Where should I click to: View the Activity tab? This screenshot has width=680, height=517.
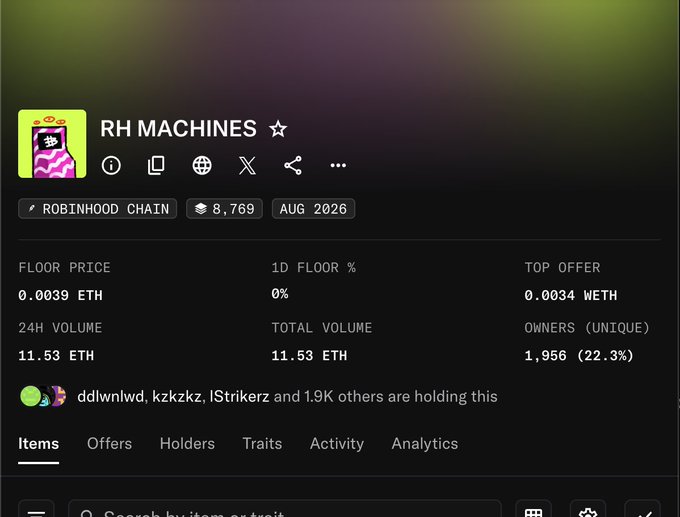[x=337, y=444]
